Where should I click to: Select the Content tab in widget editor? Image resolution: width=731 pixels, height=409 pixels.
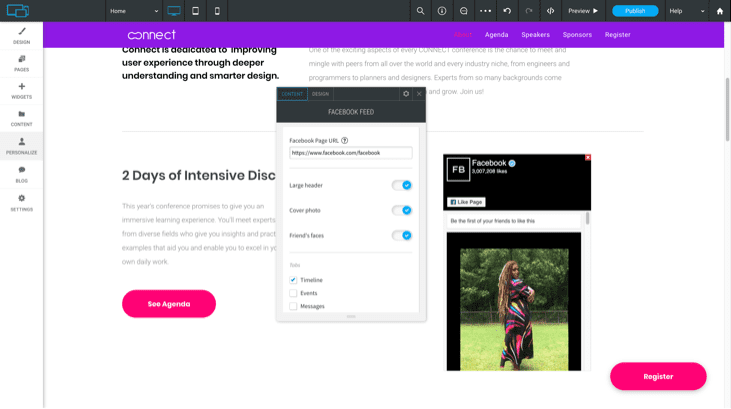292,94
